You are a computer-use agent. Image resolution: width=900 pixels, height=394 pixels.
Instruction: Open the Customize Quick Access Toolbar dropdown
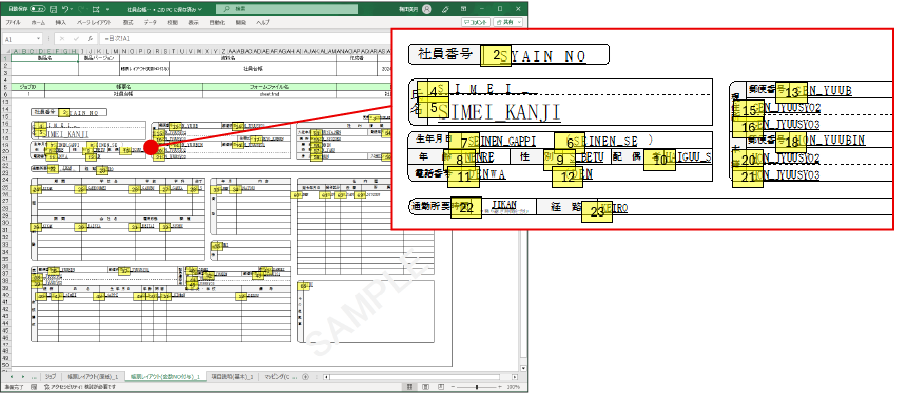(x=107, y=10)
